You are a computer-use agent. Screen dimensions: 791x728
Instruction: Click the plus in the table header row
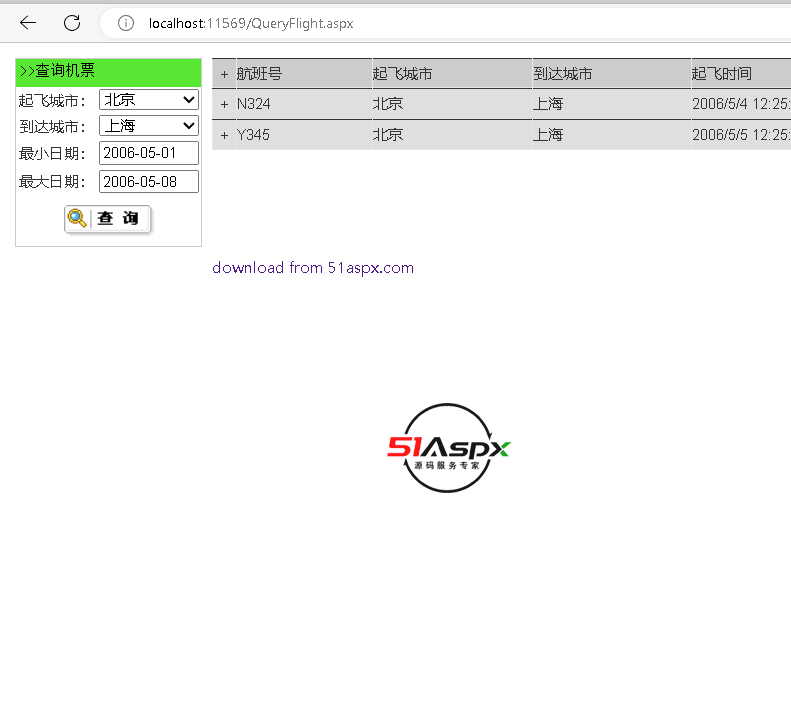click(224, 74)
